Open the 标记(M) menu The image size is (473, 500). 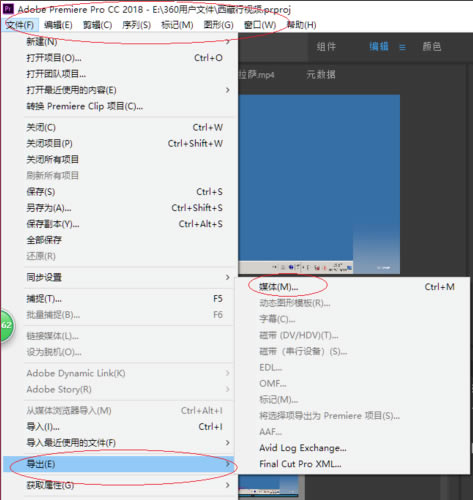pyautogui.click(x=177, y=25)
